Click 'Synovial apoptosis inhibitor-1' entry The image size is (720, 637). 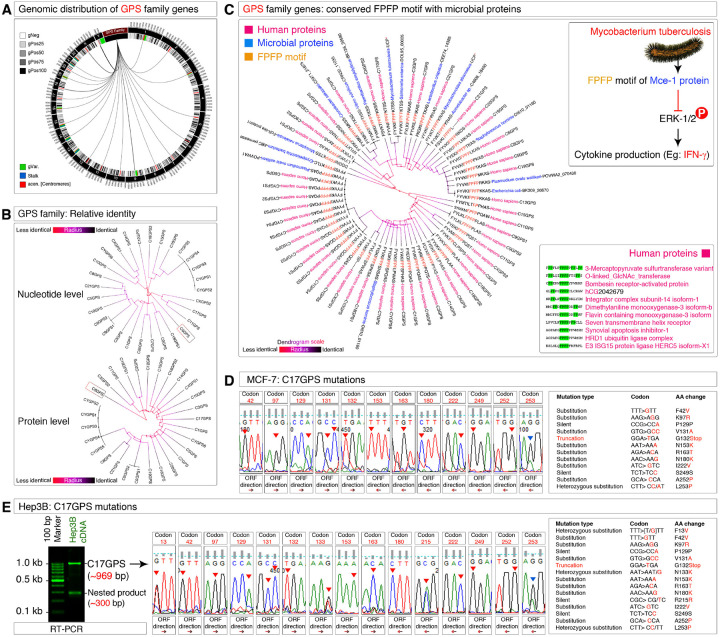tap(627, 330)
